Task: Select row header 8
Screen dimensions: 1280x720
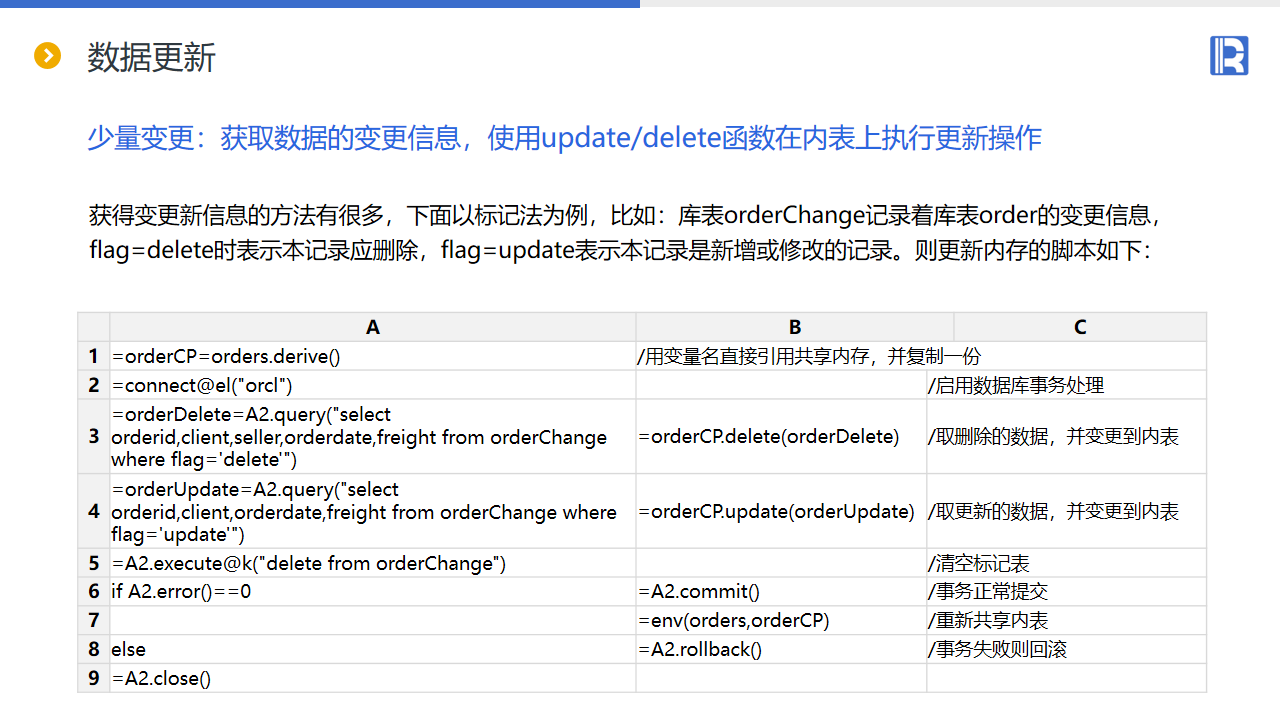Action: pos(94,650)
